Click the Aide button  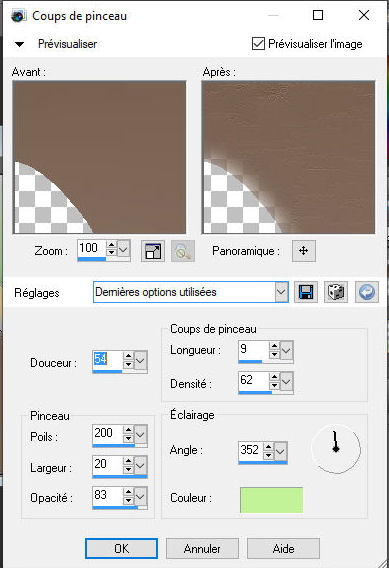tap(283, 548)
